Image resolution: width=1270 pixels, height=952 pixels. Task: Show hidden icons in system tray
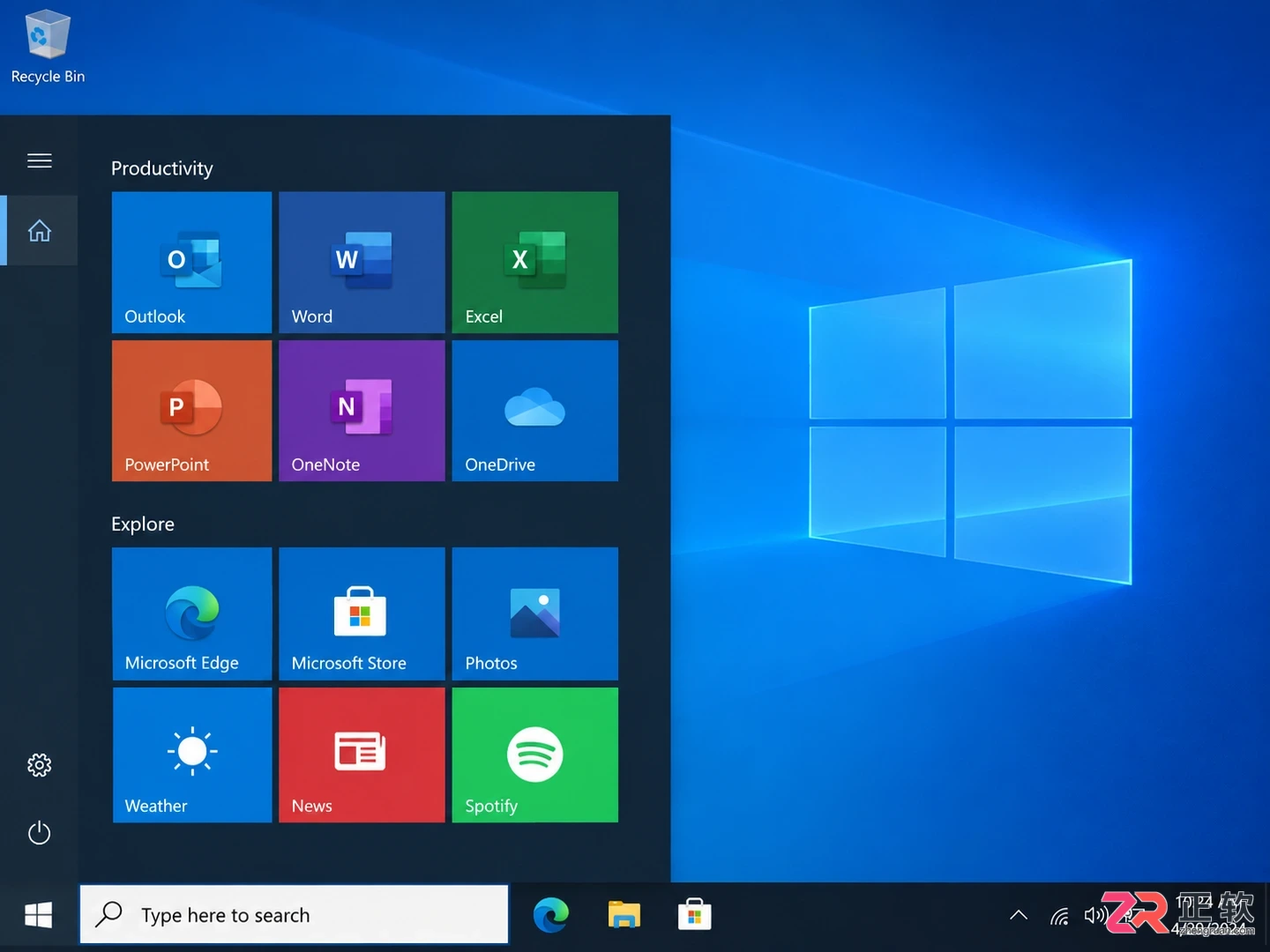tap(1019, 915)
